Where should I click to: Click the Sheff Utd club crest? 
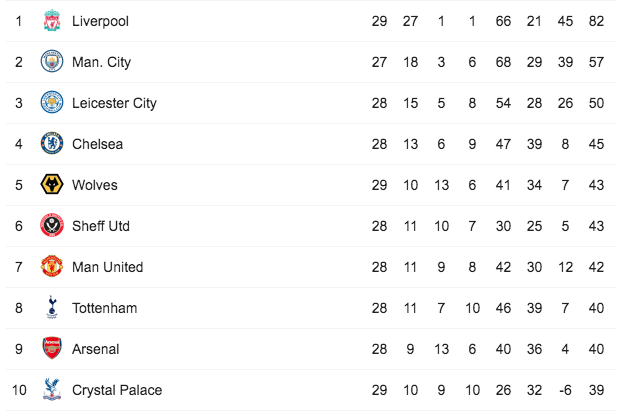click(52, 225)
